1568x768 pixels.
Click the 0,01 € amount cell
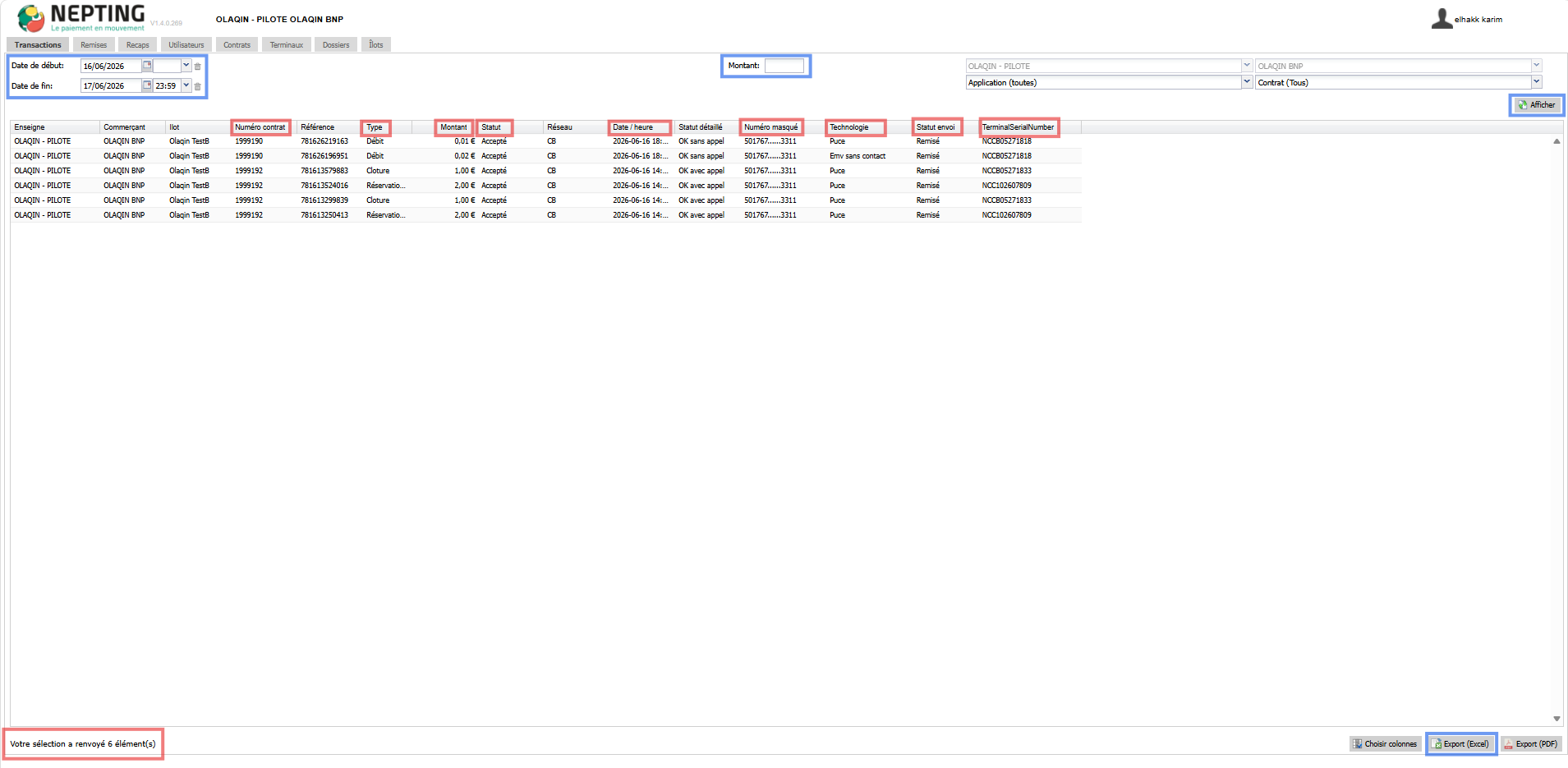point(444,141)
